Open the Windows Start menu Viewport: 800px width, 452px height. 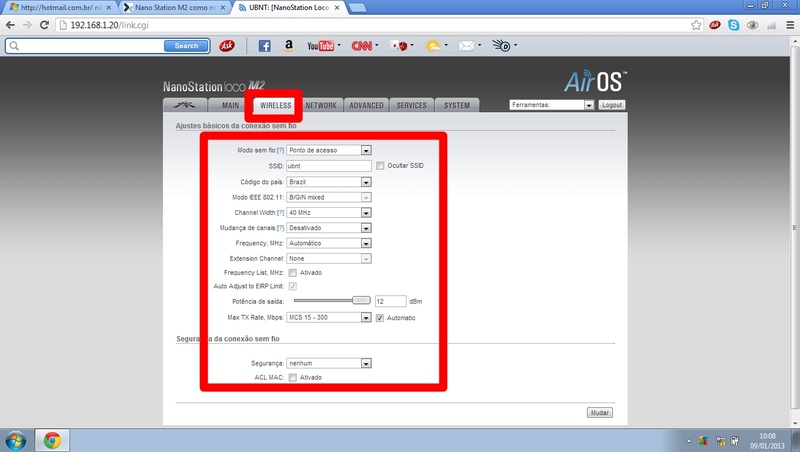tap(15, 440)
